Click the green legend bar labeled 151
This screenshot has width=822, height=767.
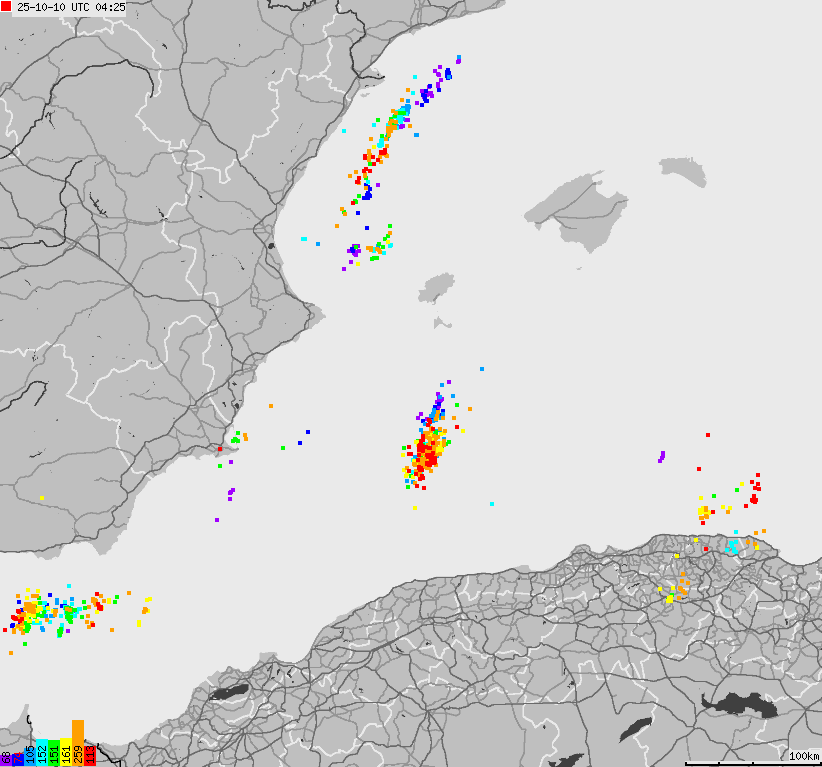(53, 751)
